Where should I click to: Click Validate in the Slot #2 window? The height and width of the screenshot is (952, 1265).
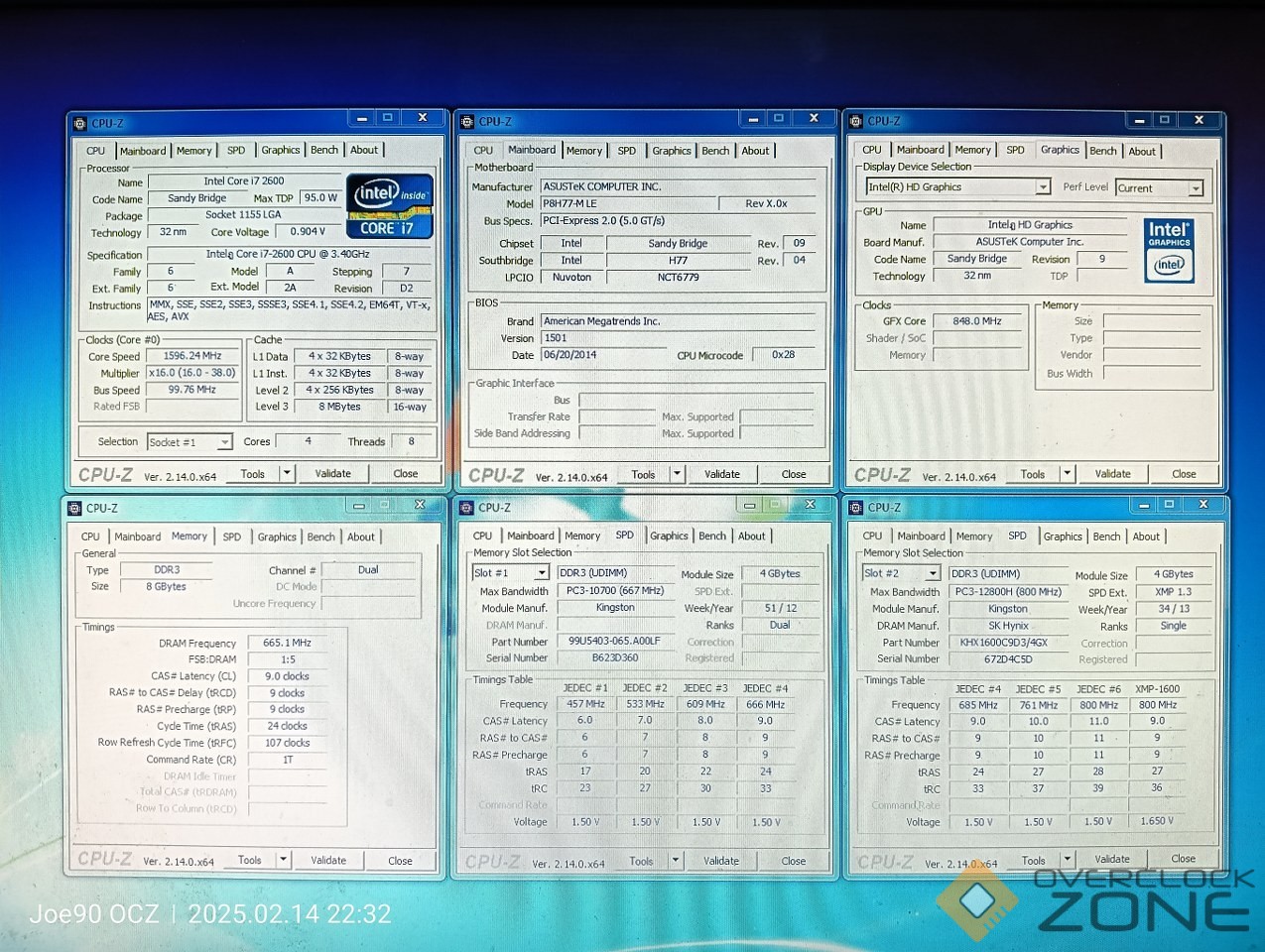click(x=1112, y=859)
